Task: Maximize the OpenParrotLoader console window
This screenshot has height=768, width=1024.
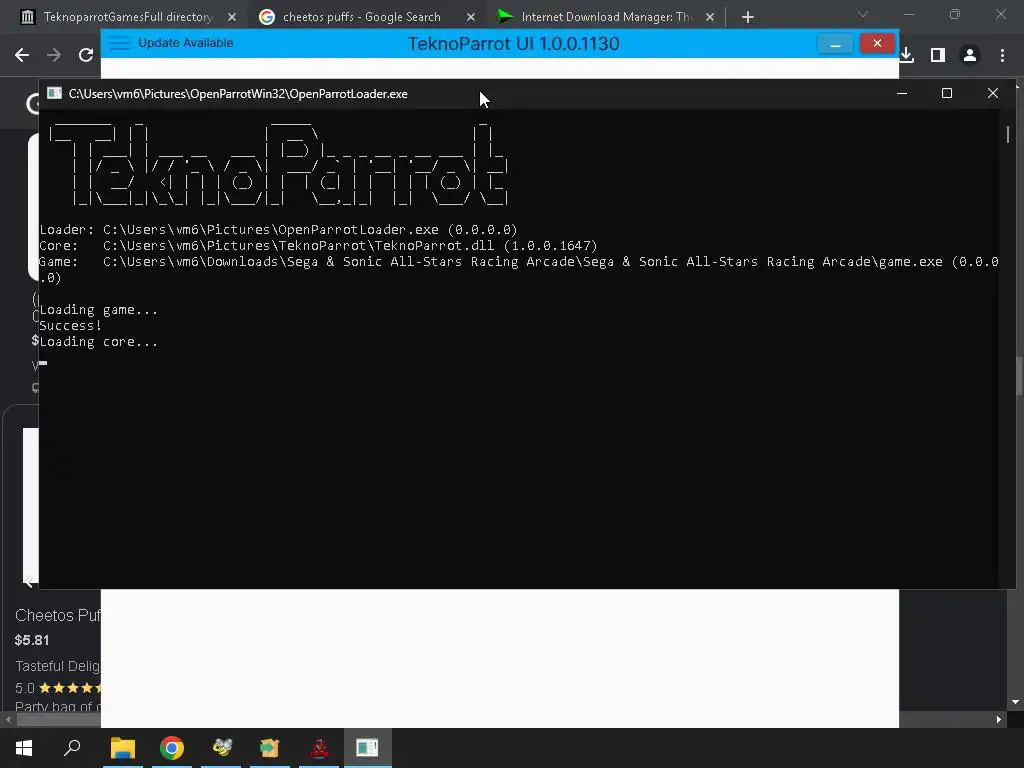Action: coord(946,93)
